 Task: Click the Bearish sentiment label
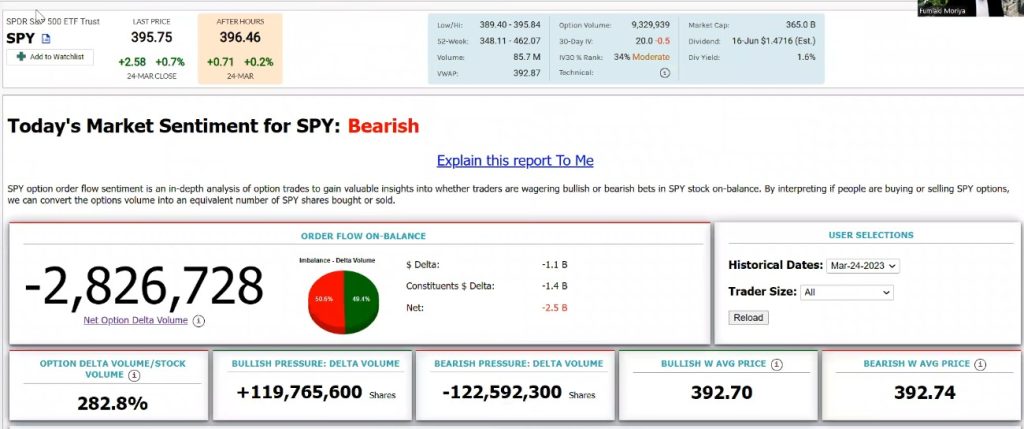point(383,126)
